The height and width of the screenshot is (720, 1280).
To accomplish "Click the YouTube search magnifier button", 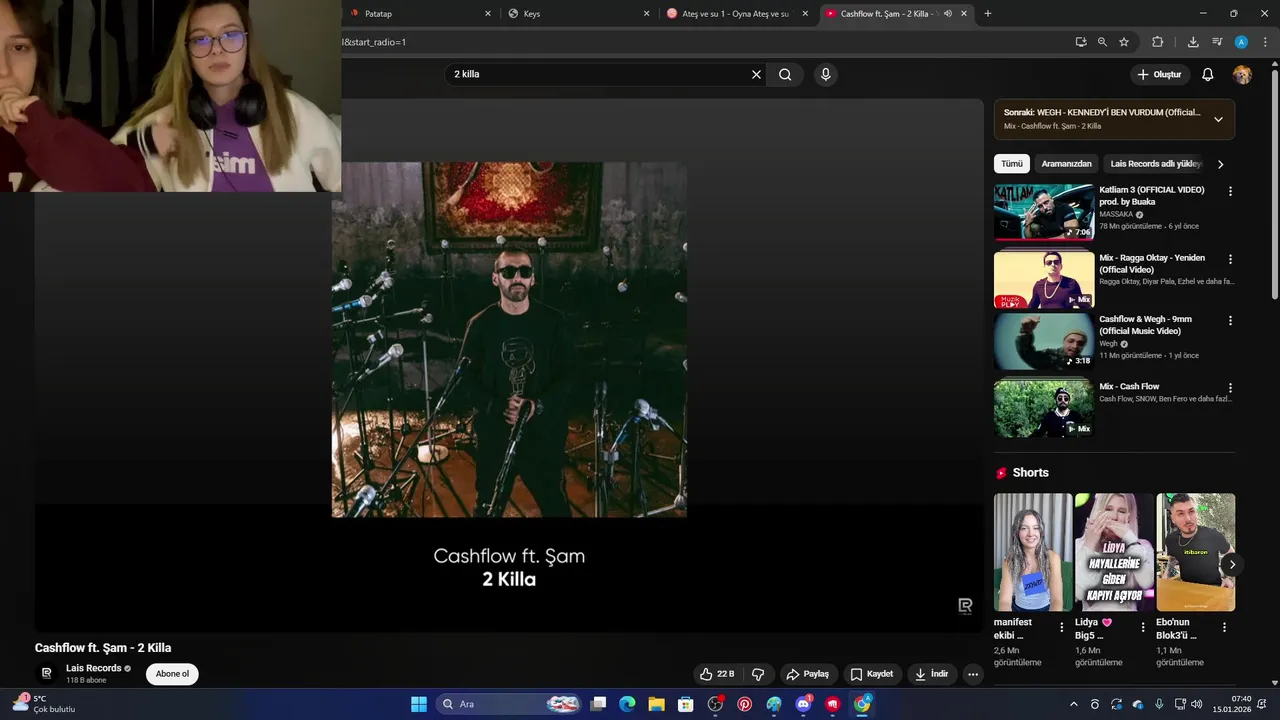I will point(785,74).
